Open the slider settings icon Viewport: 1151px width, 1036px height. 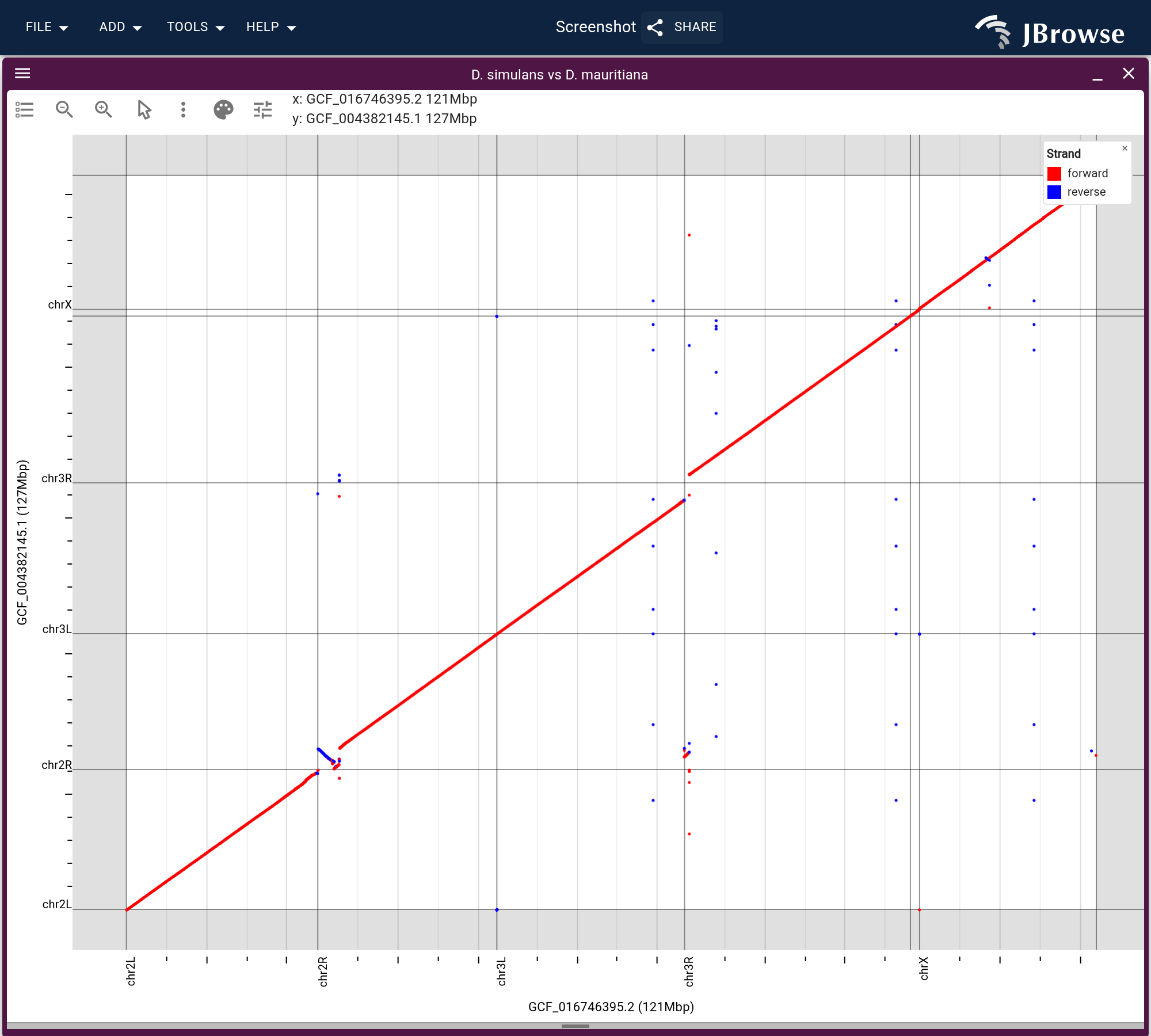tap(263, 109)
